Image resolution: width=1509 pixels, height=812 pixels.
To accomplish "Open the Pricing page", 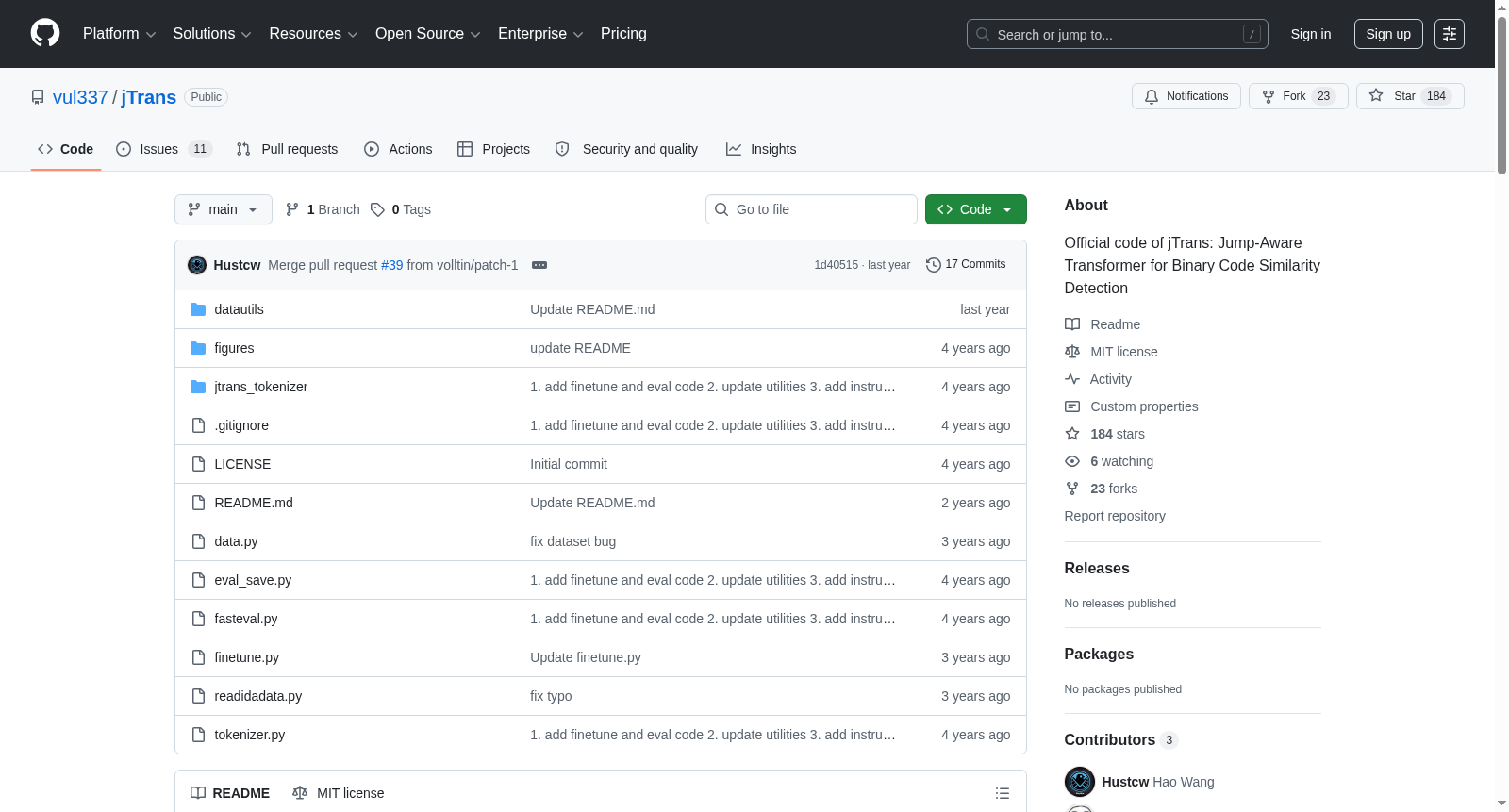I will coord(623,34).
